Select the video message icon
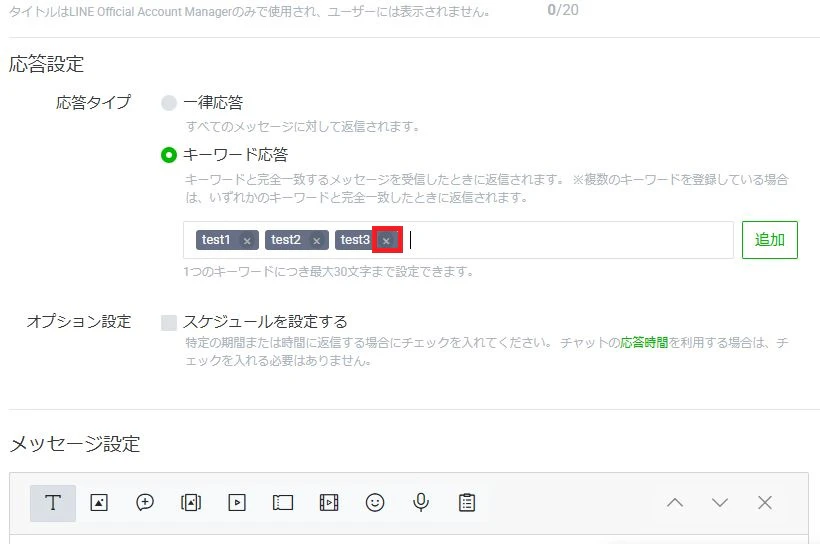The height and width of the screenshot is (544, 820). [x=237, y=503]
